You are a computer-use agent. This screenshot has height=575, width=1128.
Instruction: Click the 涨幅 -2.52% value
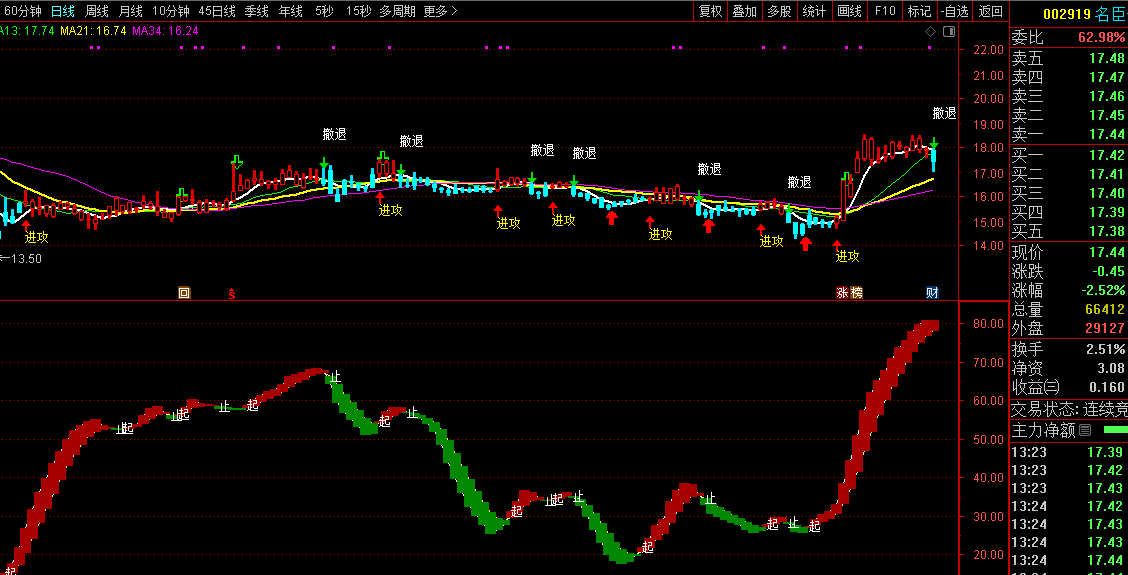pyautogui.click(x=1102, y=291)
